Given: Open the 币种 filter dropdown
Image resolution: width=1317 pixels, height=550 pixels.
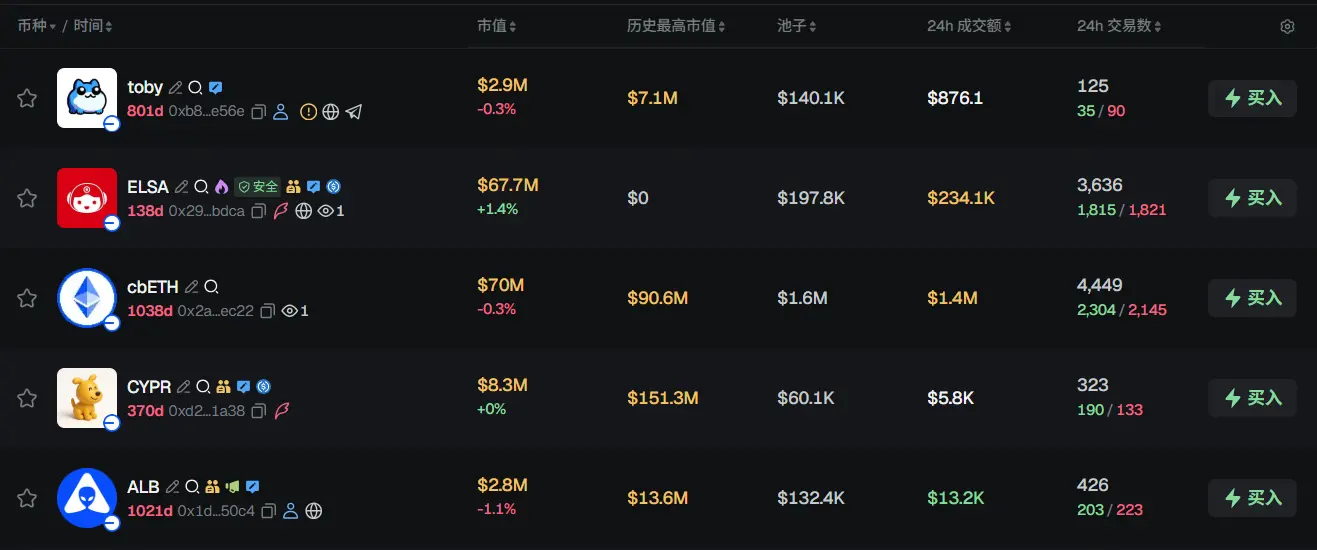Looking at the screenshot, I should [37, 26].
